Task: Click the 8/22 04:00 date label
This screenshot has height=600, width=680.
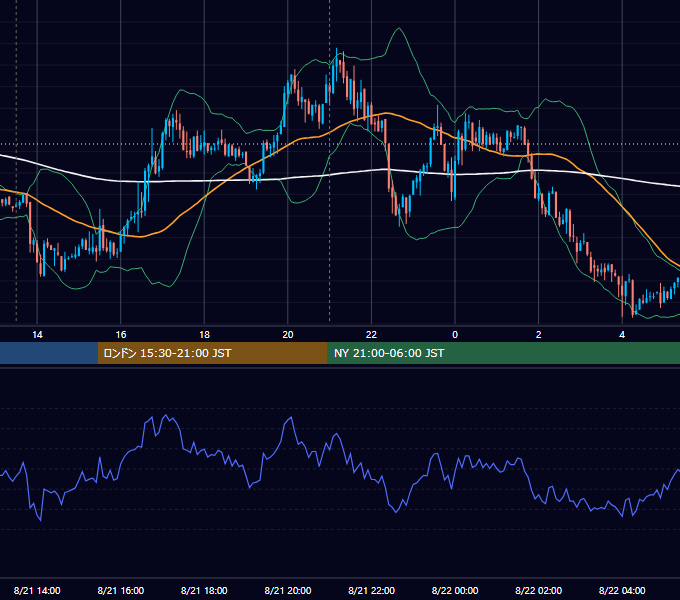Action: [622, 590]
